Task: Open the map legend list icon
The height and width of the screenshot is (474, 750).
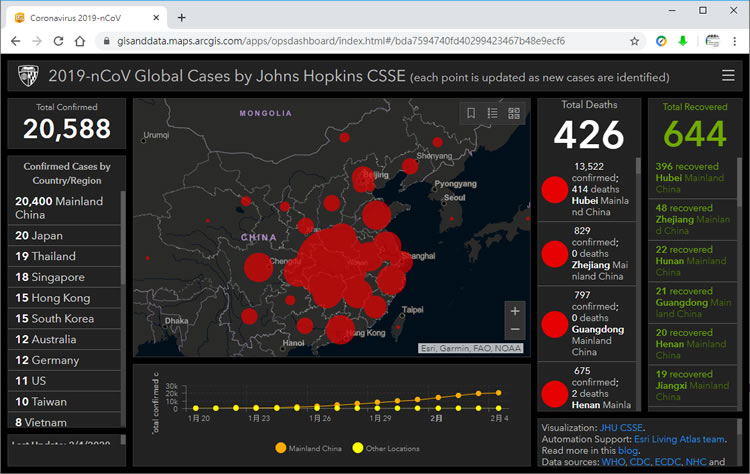Action: coord(492,113)
